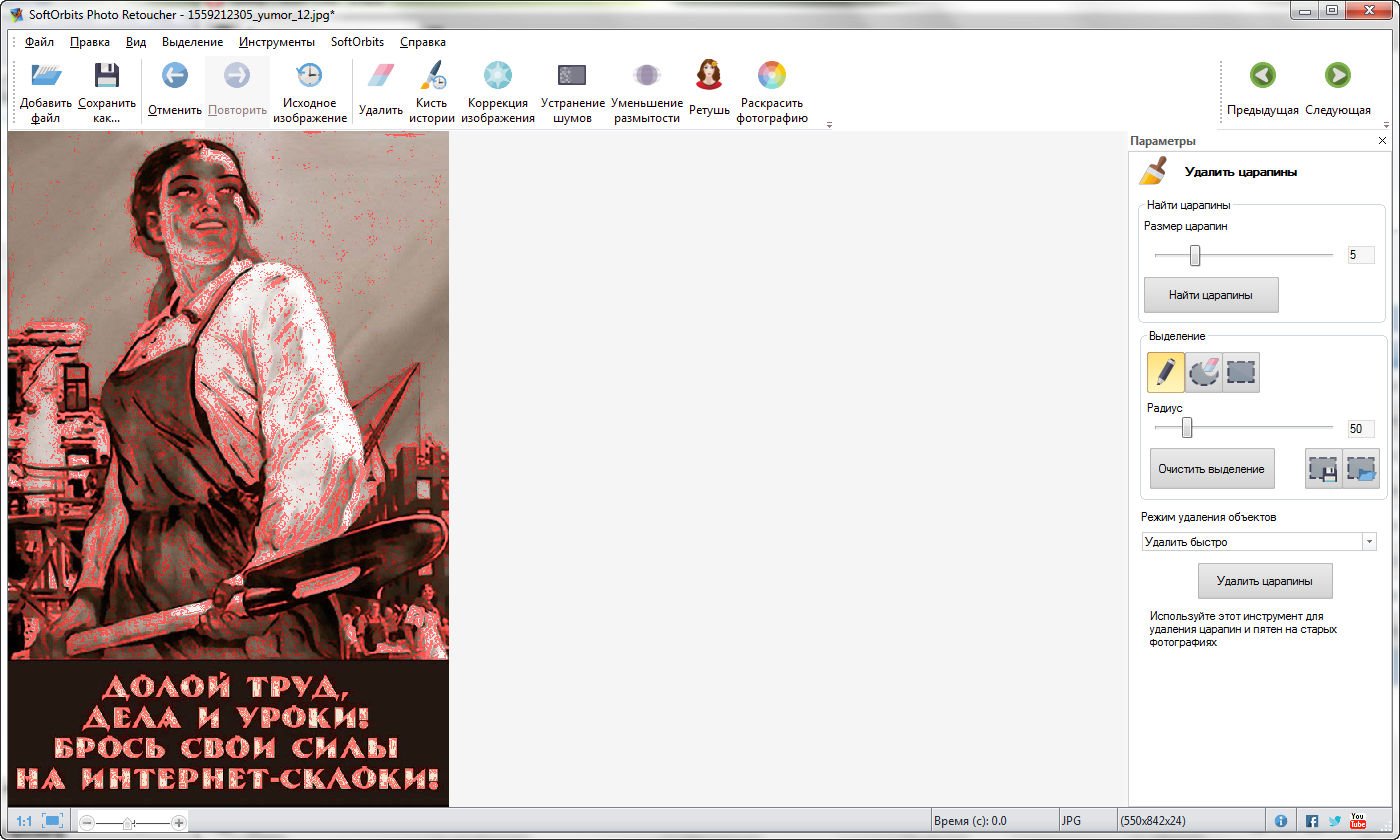The width and height of the screenshot is (1400, 840).
Task: Click the Найти царапины button
Action: point(1211,295)
